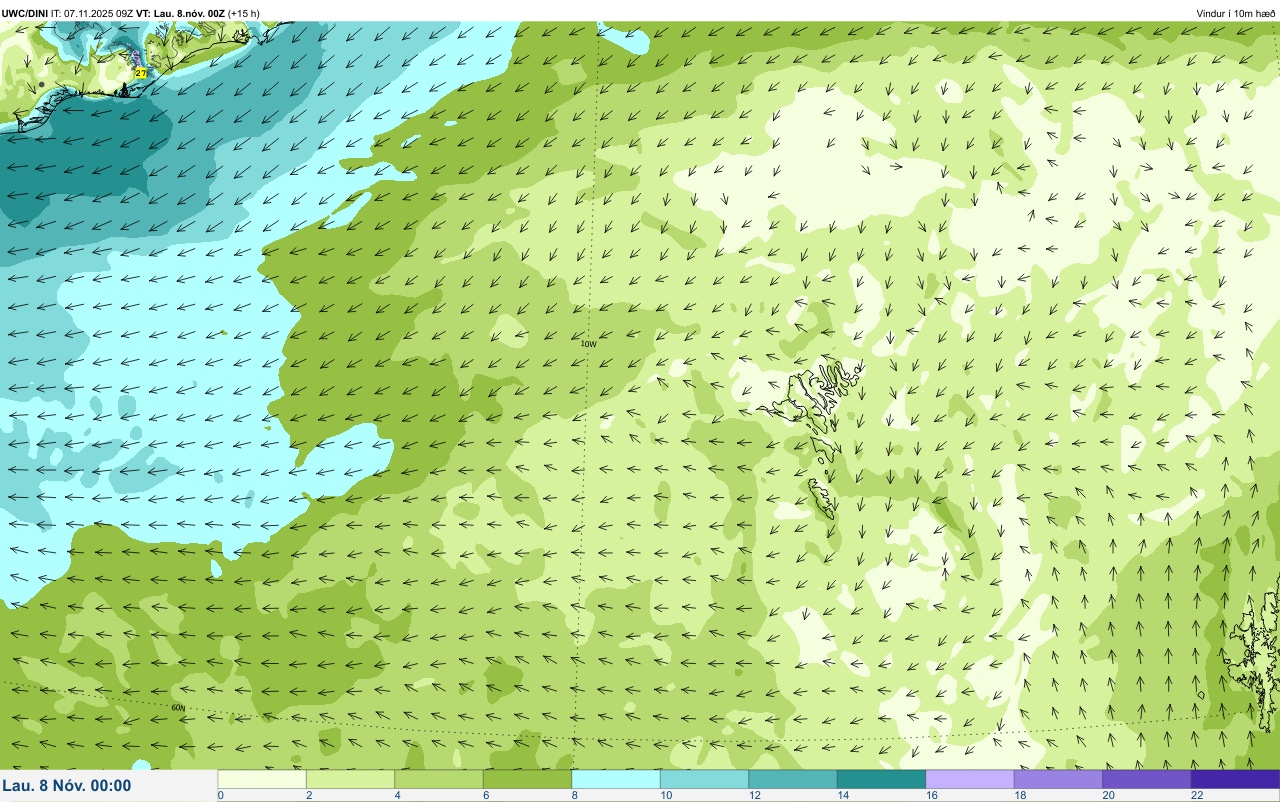Click the 12–14 teal legend swatch
Screen dimensions: 1280x802
point(793,779)
